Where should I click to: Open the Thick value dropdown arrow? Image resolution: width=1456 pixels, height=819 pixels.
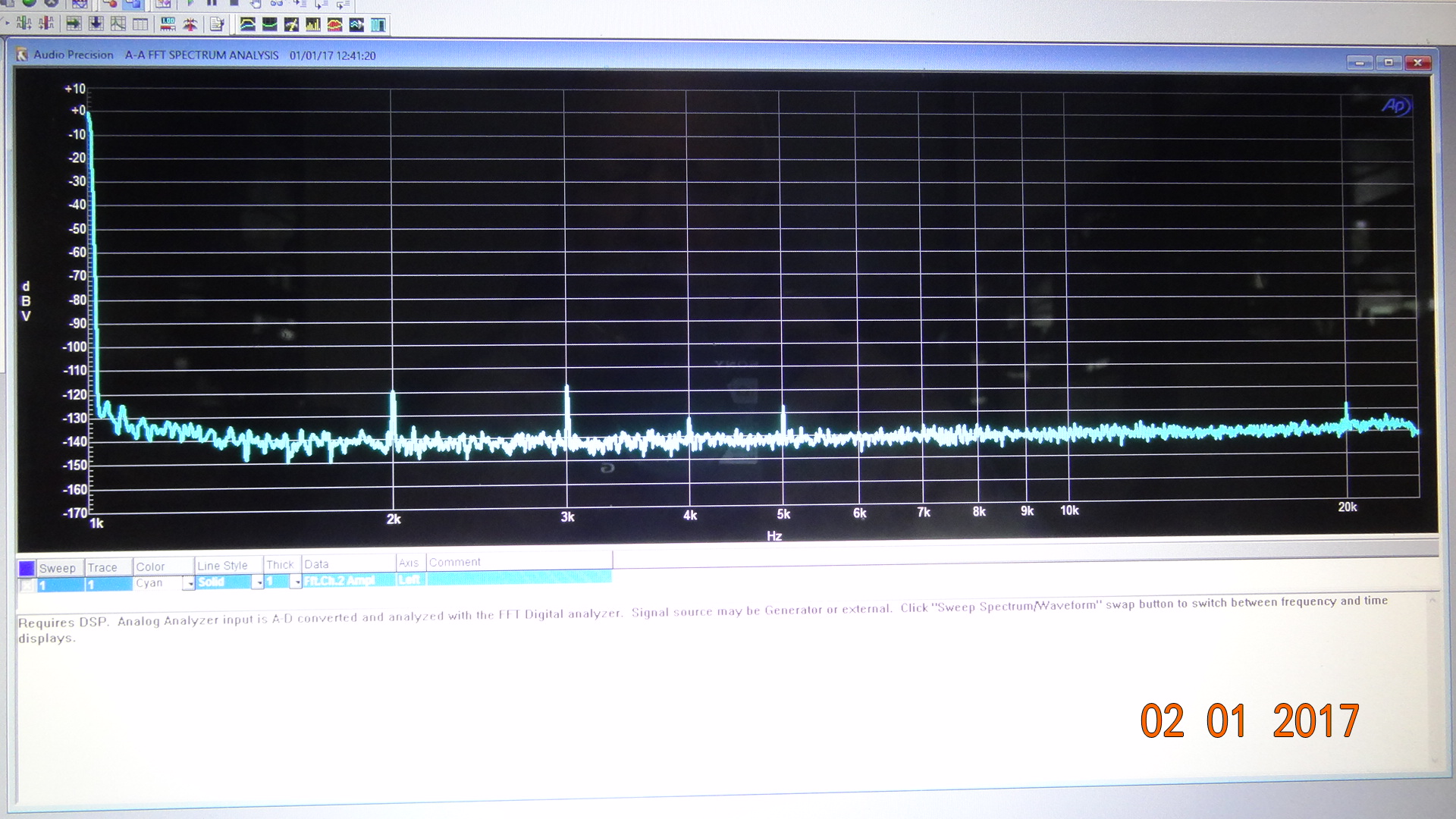tap(297, 582)
